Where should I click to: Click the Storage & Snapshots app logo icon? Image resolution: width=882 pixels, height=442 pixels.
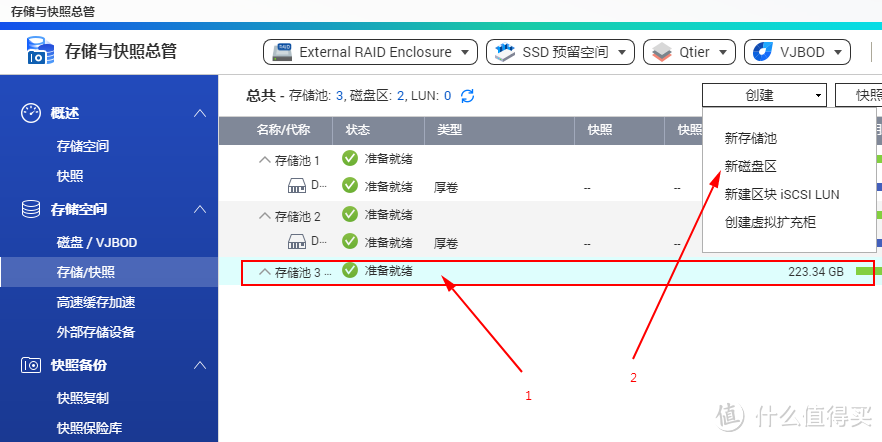[40, 51]
